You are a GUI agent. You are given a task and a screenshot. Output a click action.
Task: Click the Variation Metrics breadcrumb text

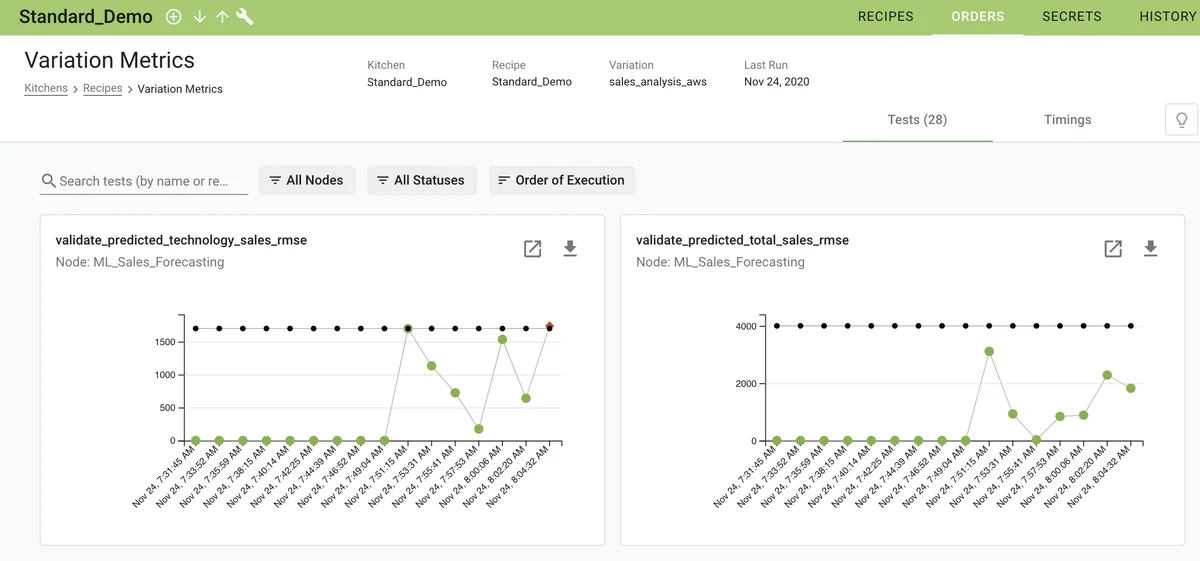[x=180, y=89]
